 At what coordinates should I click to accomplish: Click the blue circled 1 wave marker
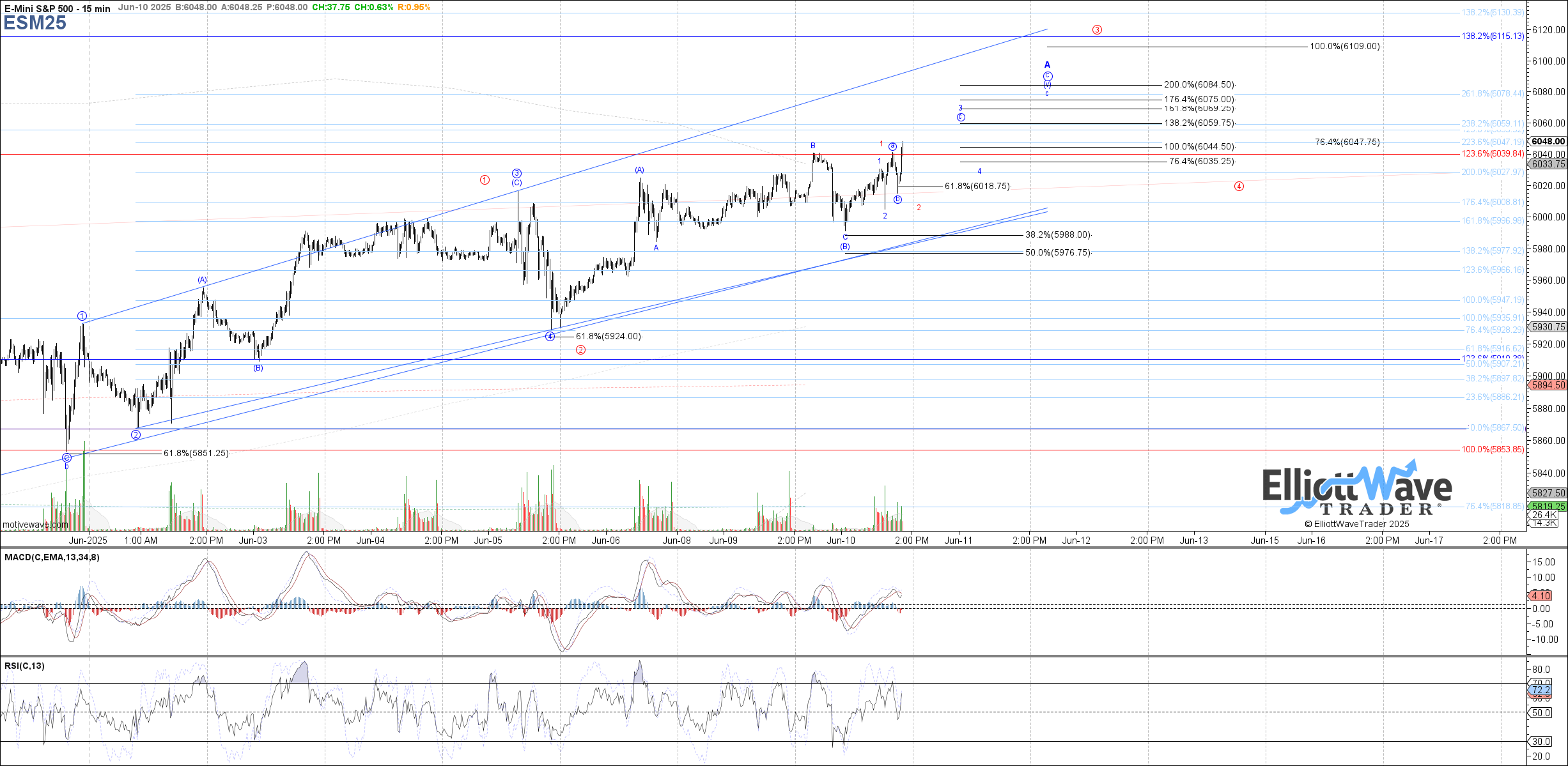82,316
